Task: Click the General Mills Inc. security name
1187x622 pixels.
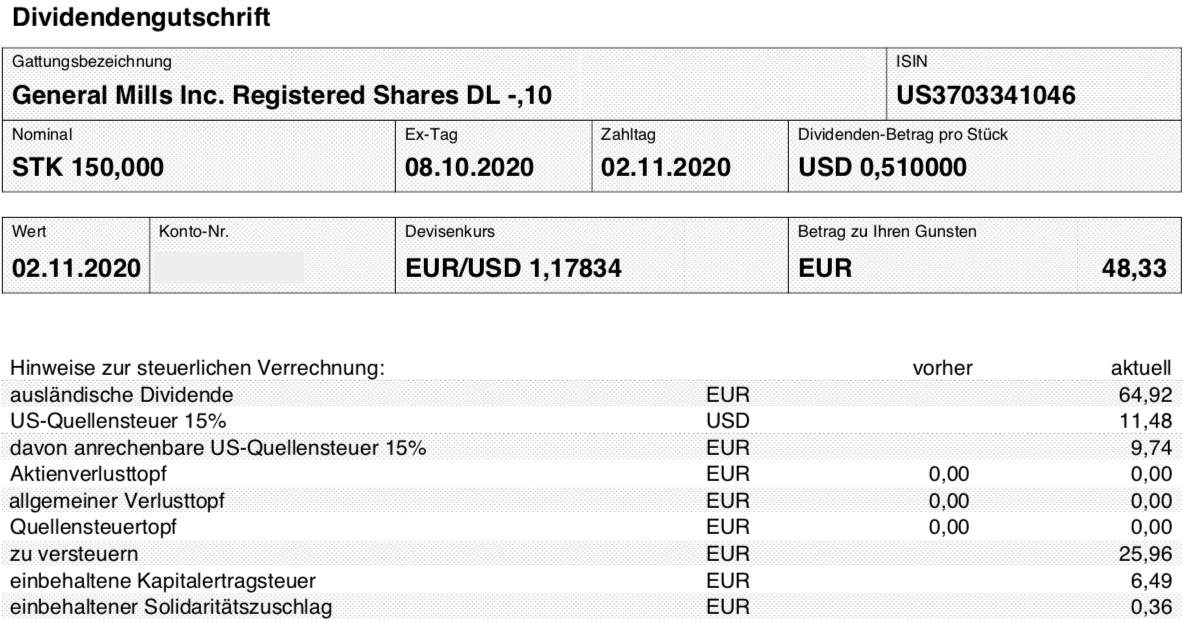Action: coord(282,95)
